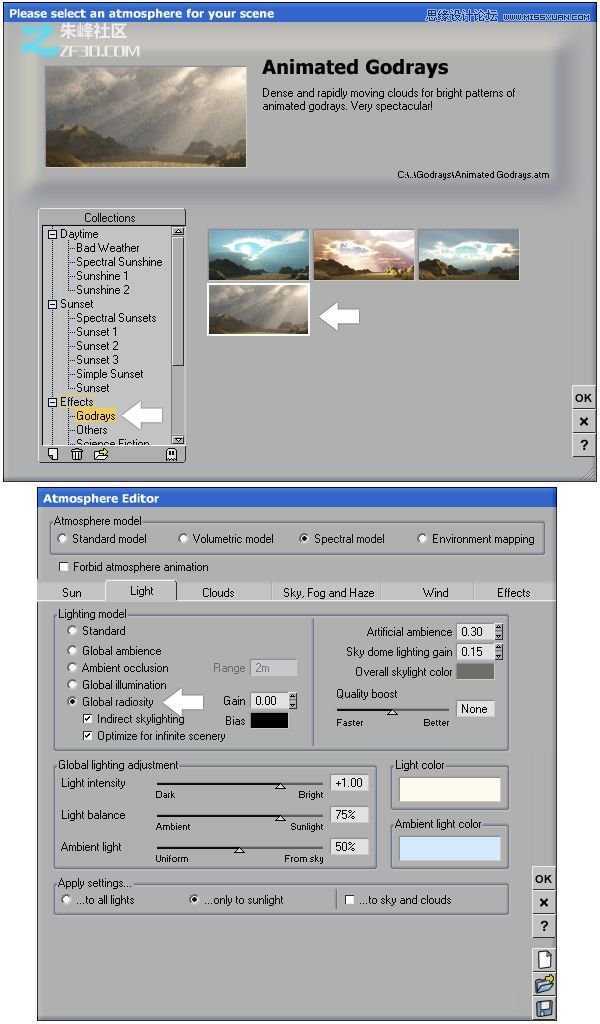Click the Gain value stepper arrows
The height and width of the screenshot is (1024, 600).
pos(293,701)
